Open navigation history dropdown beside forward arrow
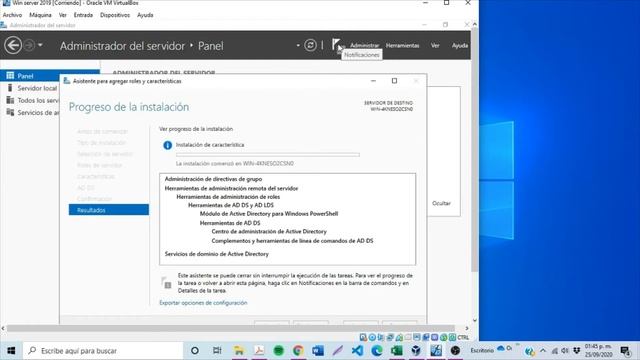 pyautogui.click(x=40, y=45)
